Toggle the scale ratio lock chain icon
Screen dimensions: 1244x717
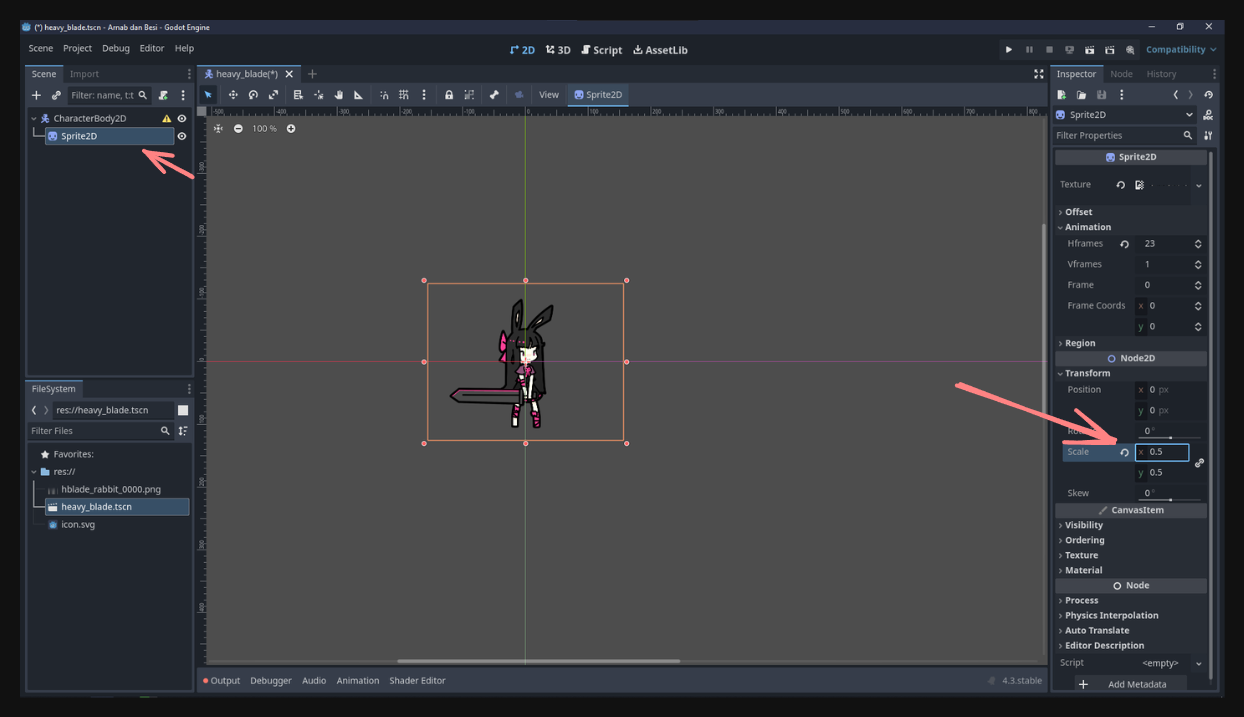click(1199, 463)
